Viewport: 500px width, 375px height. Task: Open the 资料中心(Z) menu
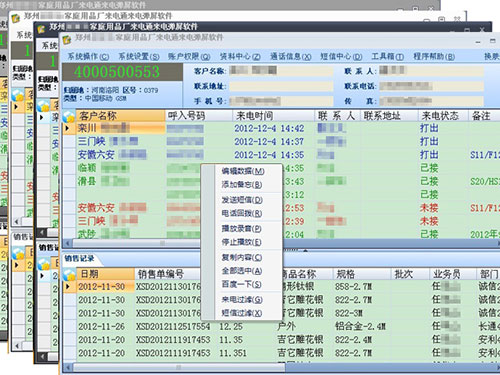point(240,57)
